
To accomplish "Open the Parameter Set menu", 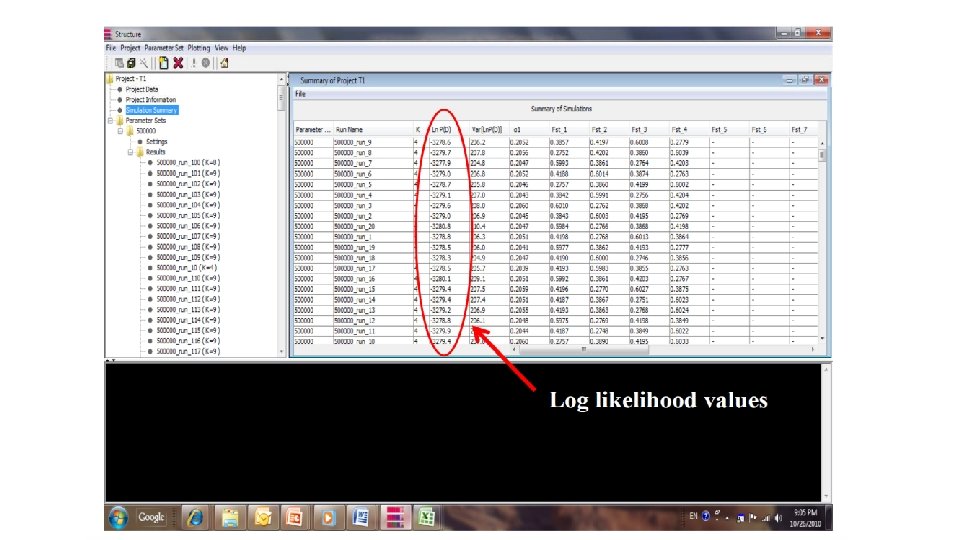I will [x=163, y=48].
